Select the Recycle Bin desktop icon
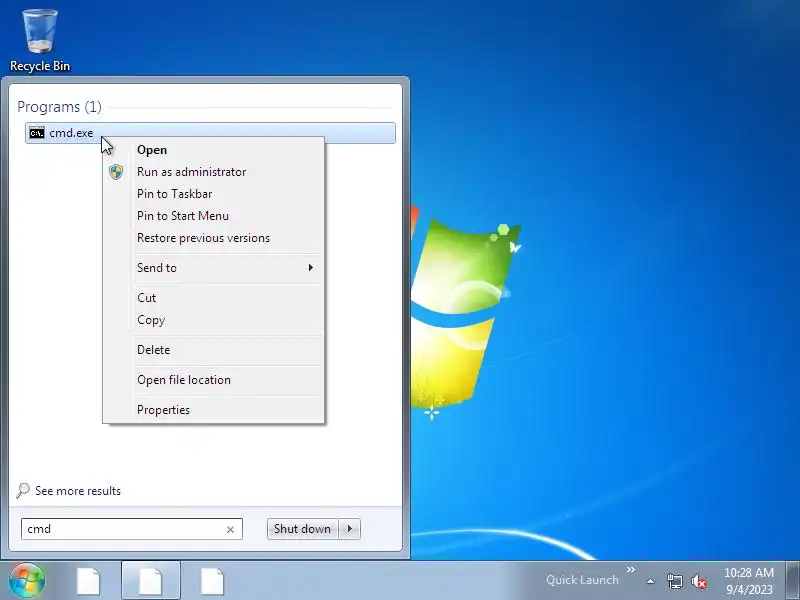 click(x=40, y=40)
